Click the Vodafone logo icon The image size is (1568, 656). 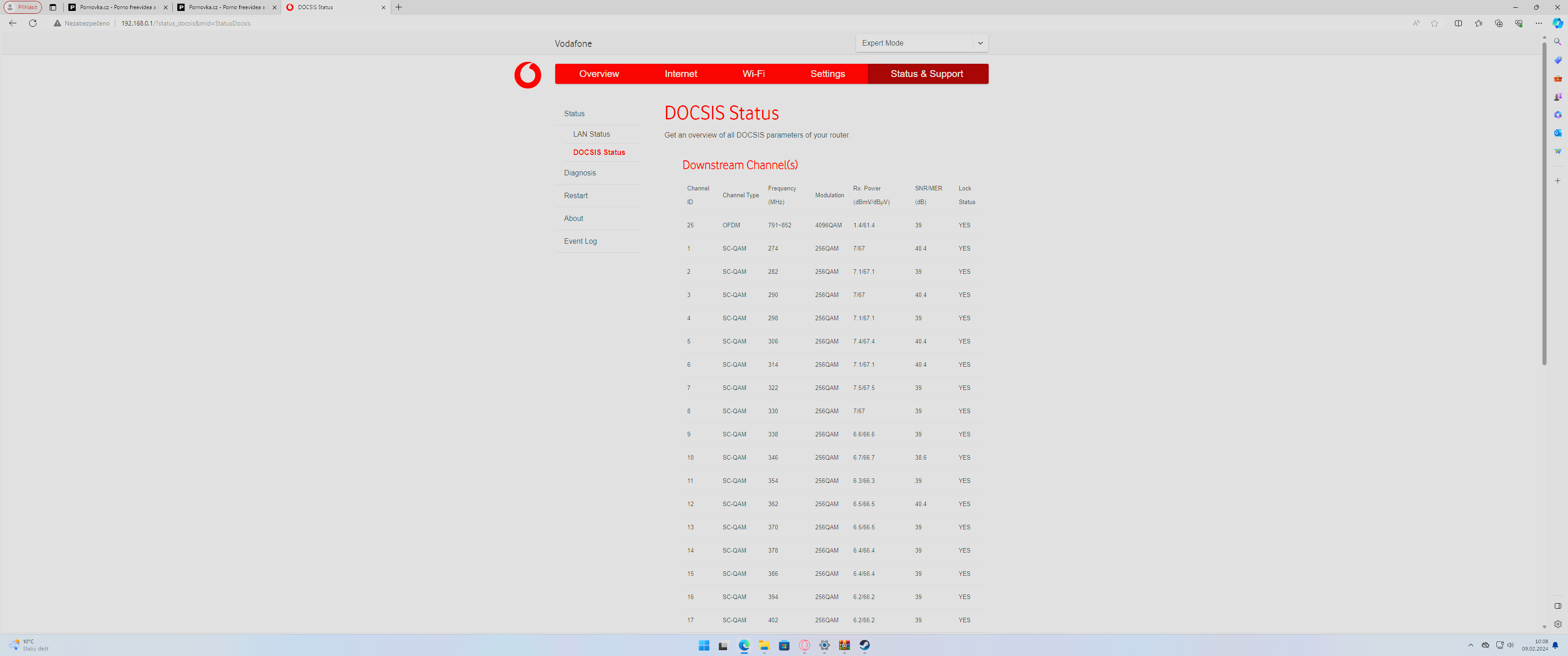[x=527, y=75]
